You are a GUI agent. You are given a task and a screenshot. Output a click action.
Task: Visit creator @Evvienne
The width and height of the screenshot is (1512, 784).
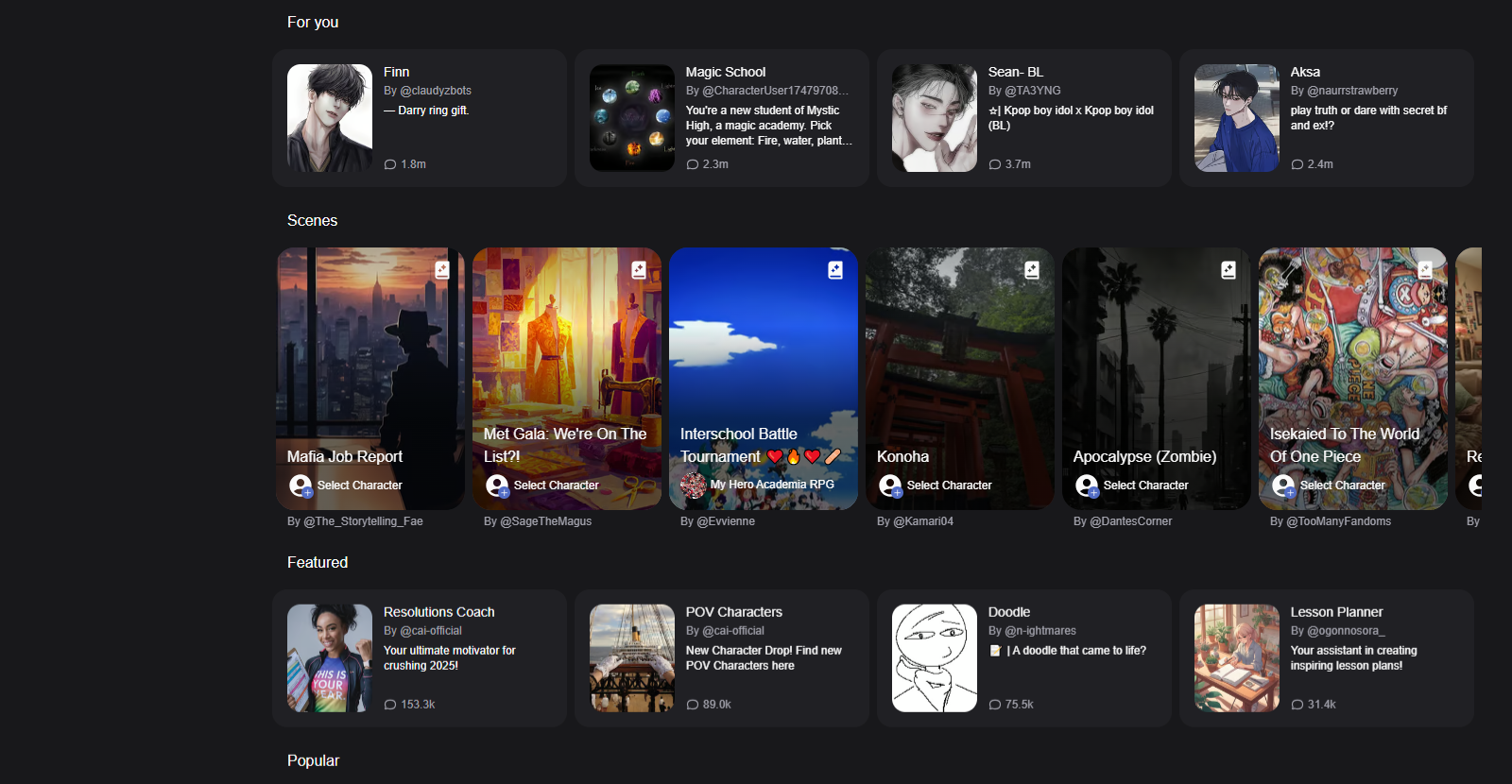(726, 521)
